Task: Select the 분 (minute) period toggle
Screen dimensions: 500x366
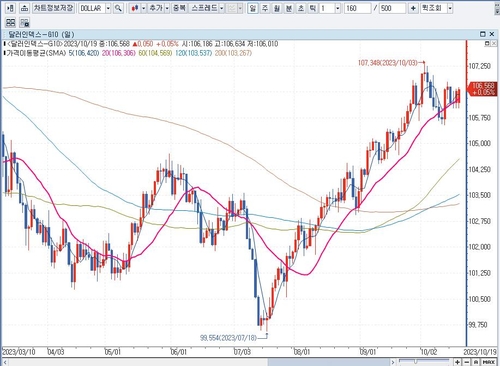Action: pyautogui.click(x=289, y=8)
